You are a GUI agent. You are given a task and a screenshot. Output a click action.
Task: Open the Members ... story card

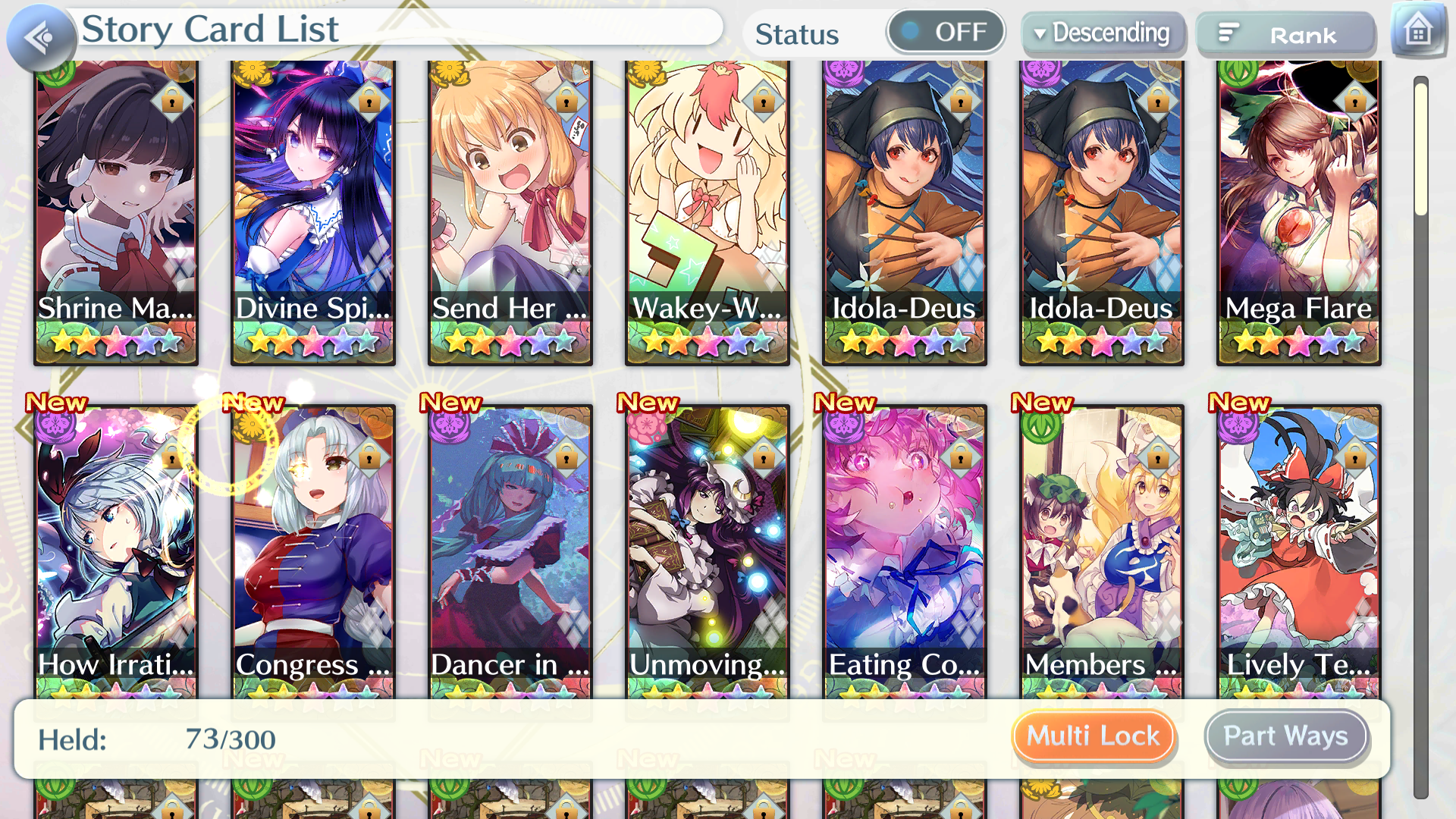point(1102,552)
